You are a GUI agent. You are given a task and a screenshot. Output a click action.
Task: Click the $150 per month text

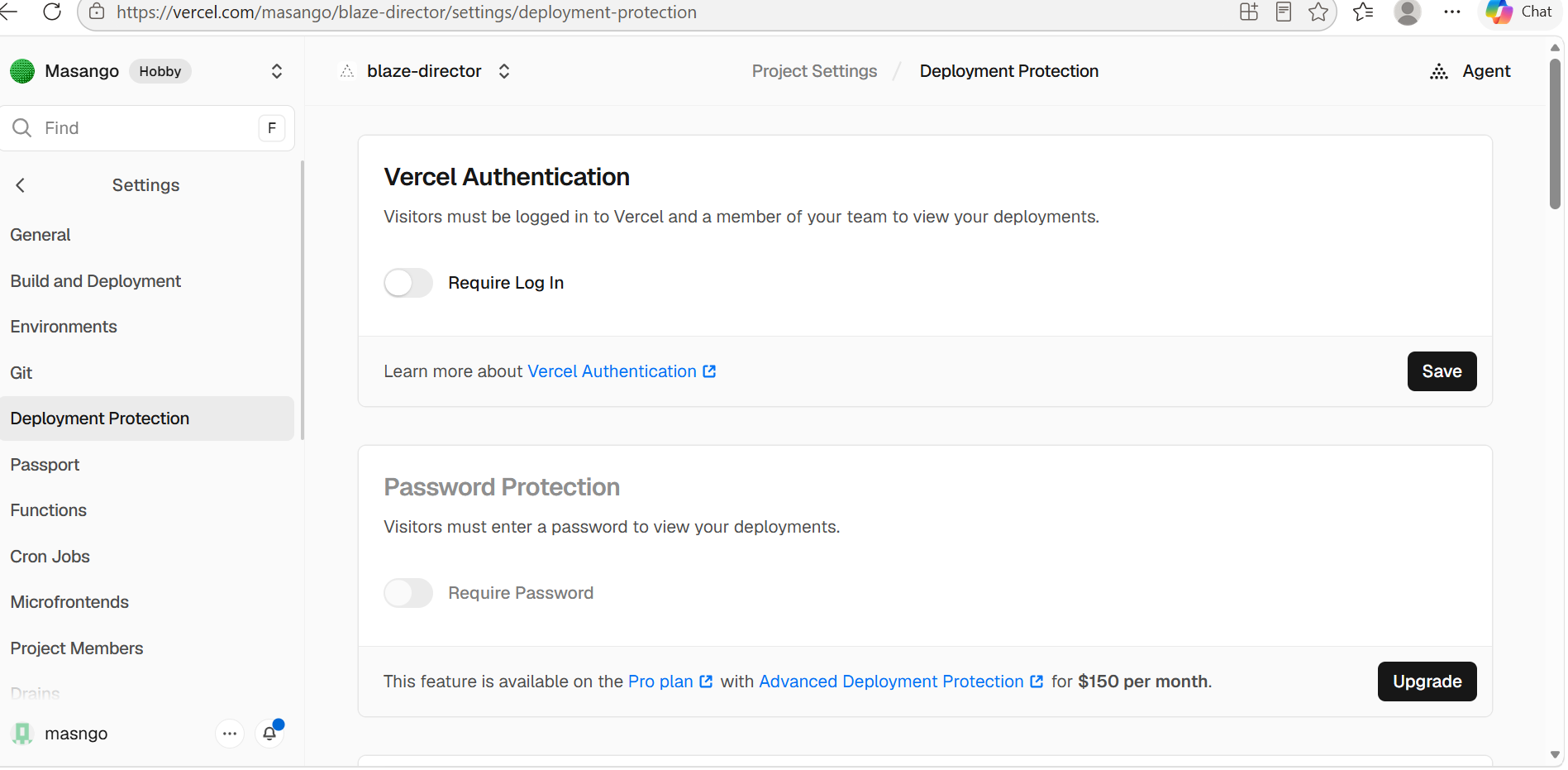[x=1143, y=682]
